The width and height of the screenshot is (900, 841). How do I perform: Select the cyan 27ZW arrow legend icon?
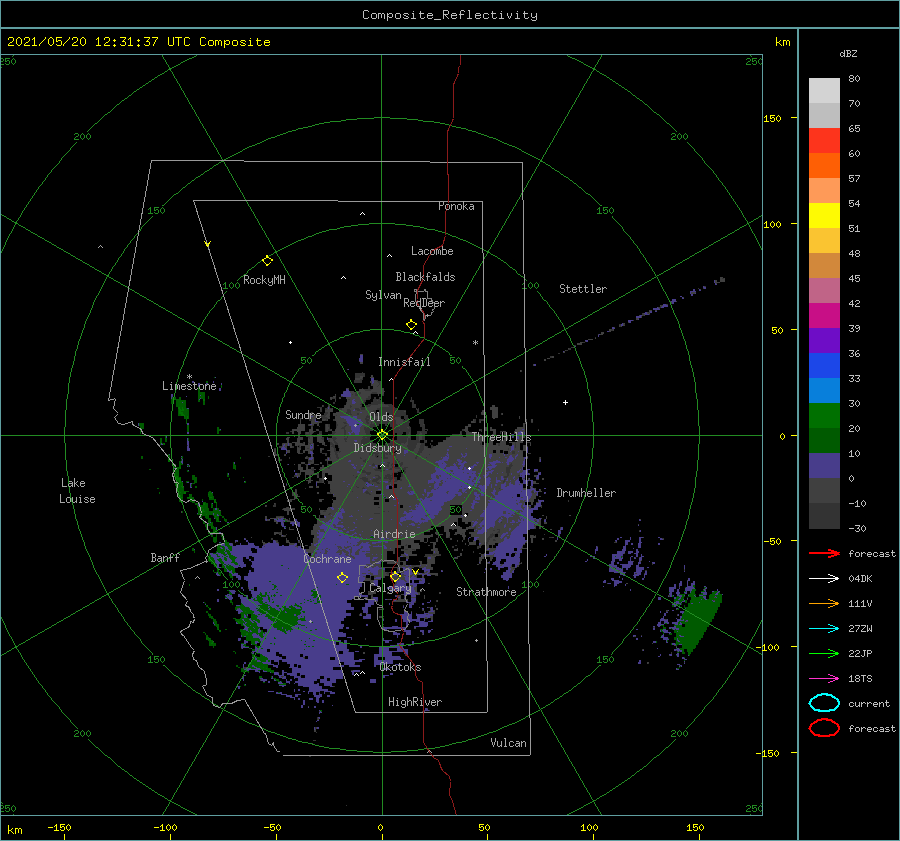tap(824, 628)
